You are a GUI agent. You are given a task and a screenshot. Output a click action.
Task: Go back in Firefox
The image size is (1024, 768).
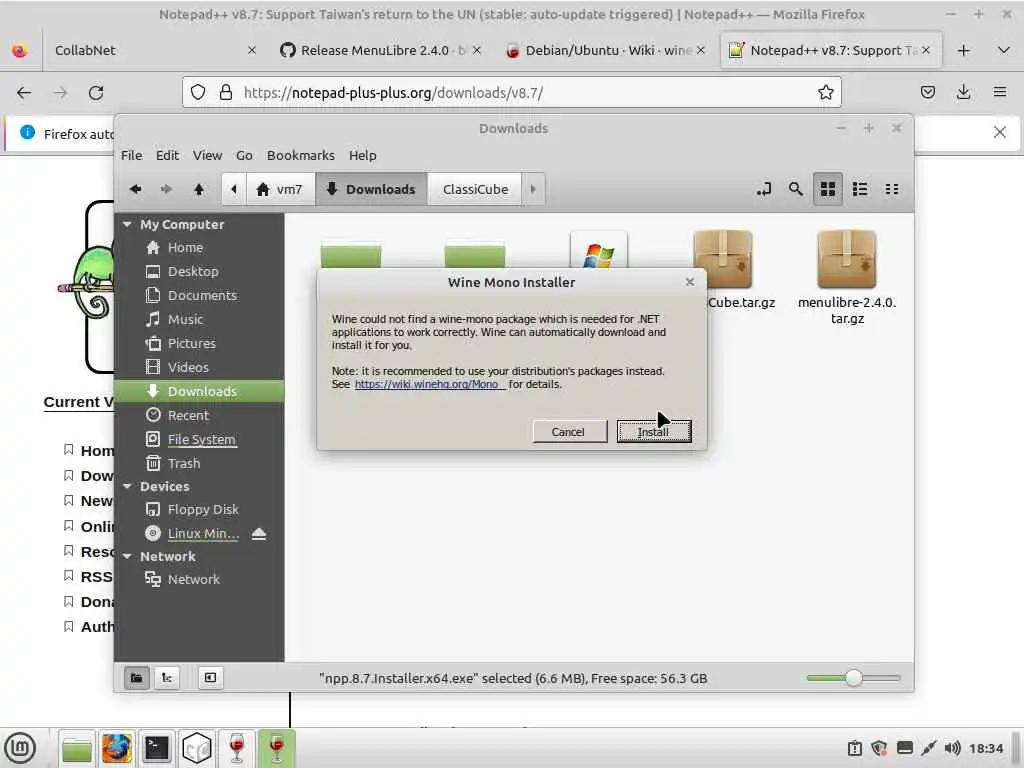(24, 93)
